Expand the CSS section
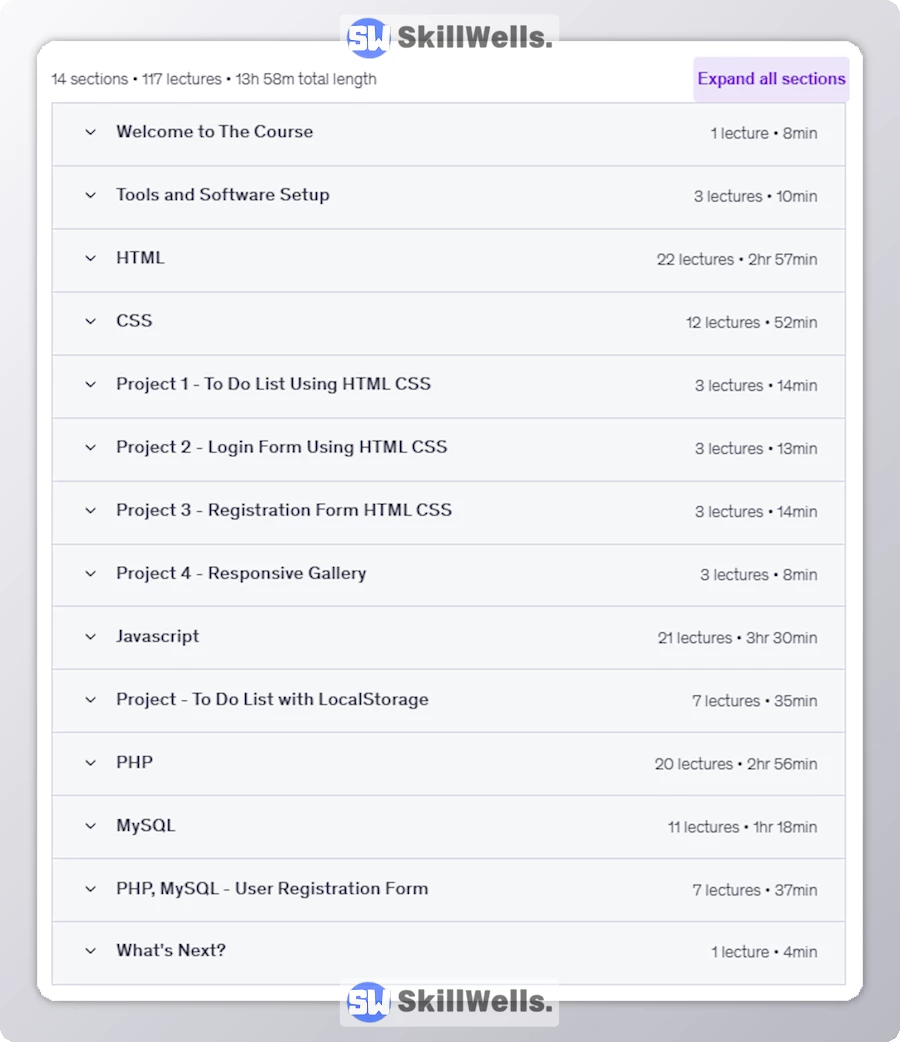Screen dimensions: 900x1042 coord(89,322)
